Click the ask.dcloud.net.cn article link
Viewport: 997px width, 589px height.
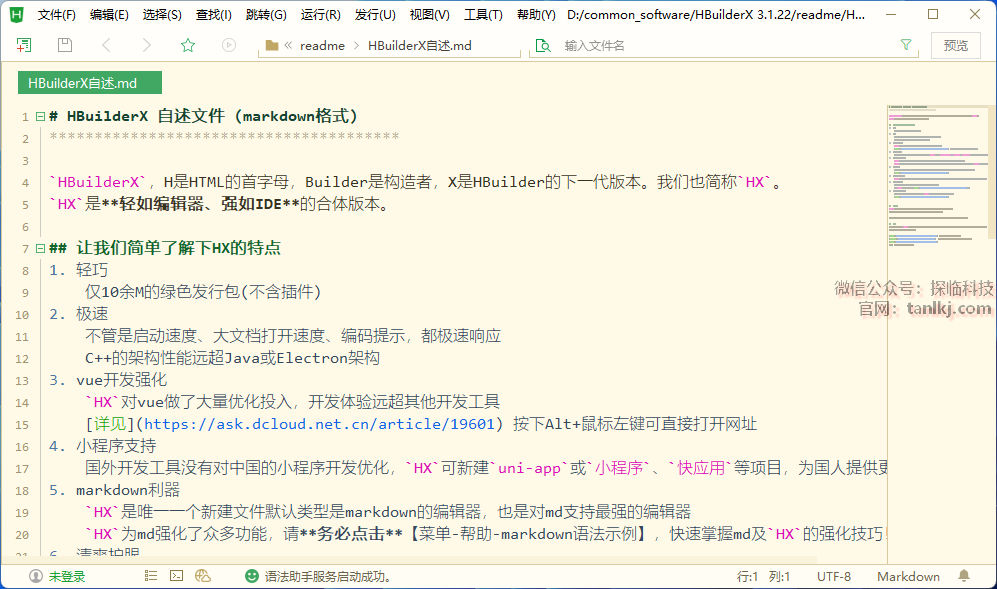pyautogui.click(x=320, y=423)
